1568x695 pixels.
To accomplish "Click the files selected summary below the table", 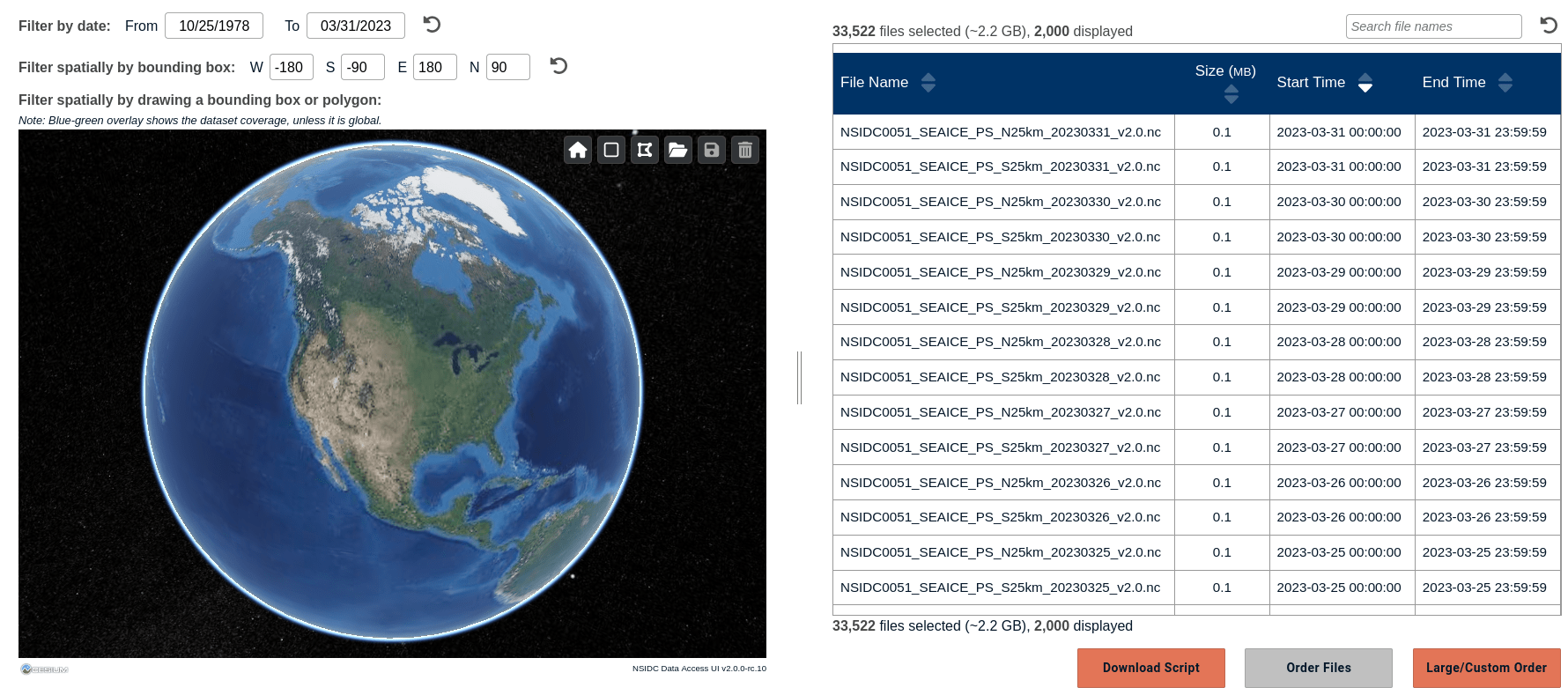I will (x=982, y=626).
